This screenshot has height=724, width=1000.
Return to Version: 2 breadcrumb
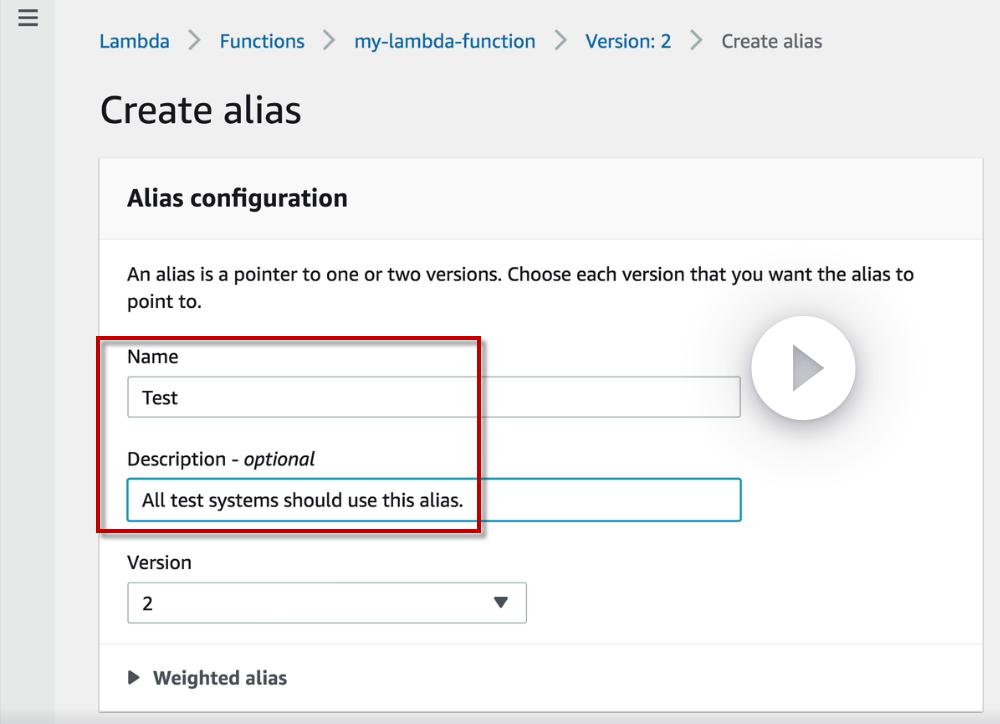628,41
